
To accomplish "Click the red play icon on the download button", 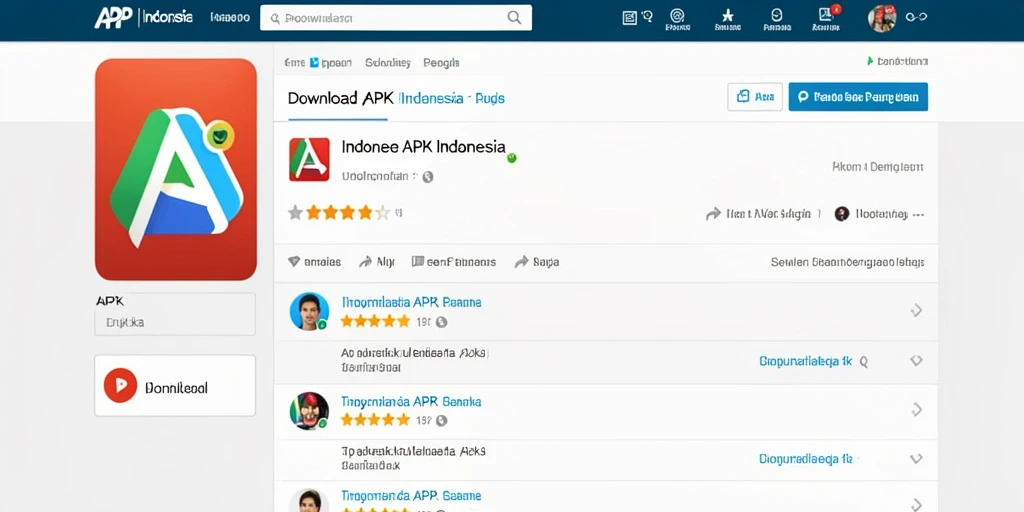I will coord(120,385).
